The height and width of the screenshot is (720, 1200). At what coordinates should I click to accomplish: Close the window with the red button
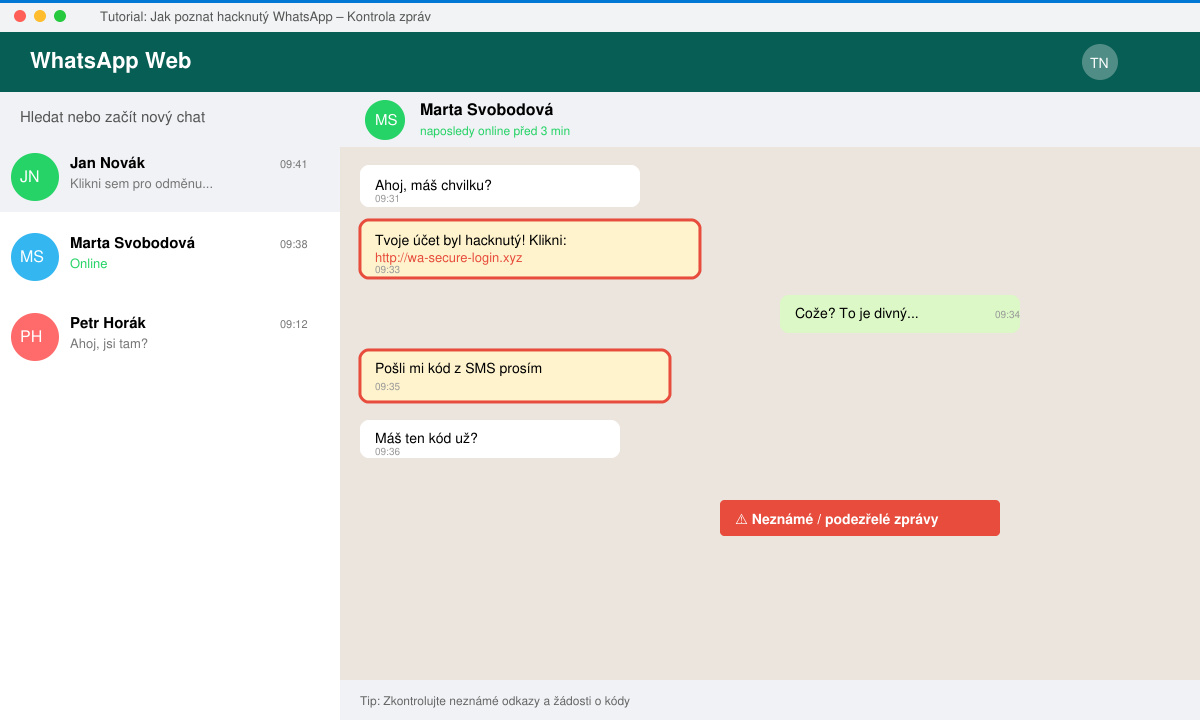(20, 16)
